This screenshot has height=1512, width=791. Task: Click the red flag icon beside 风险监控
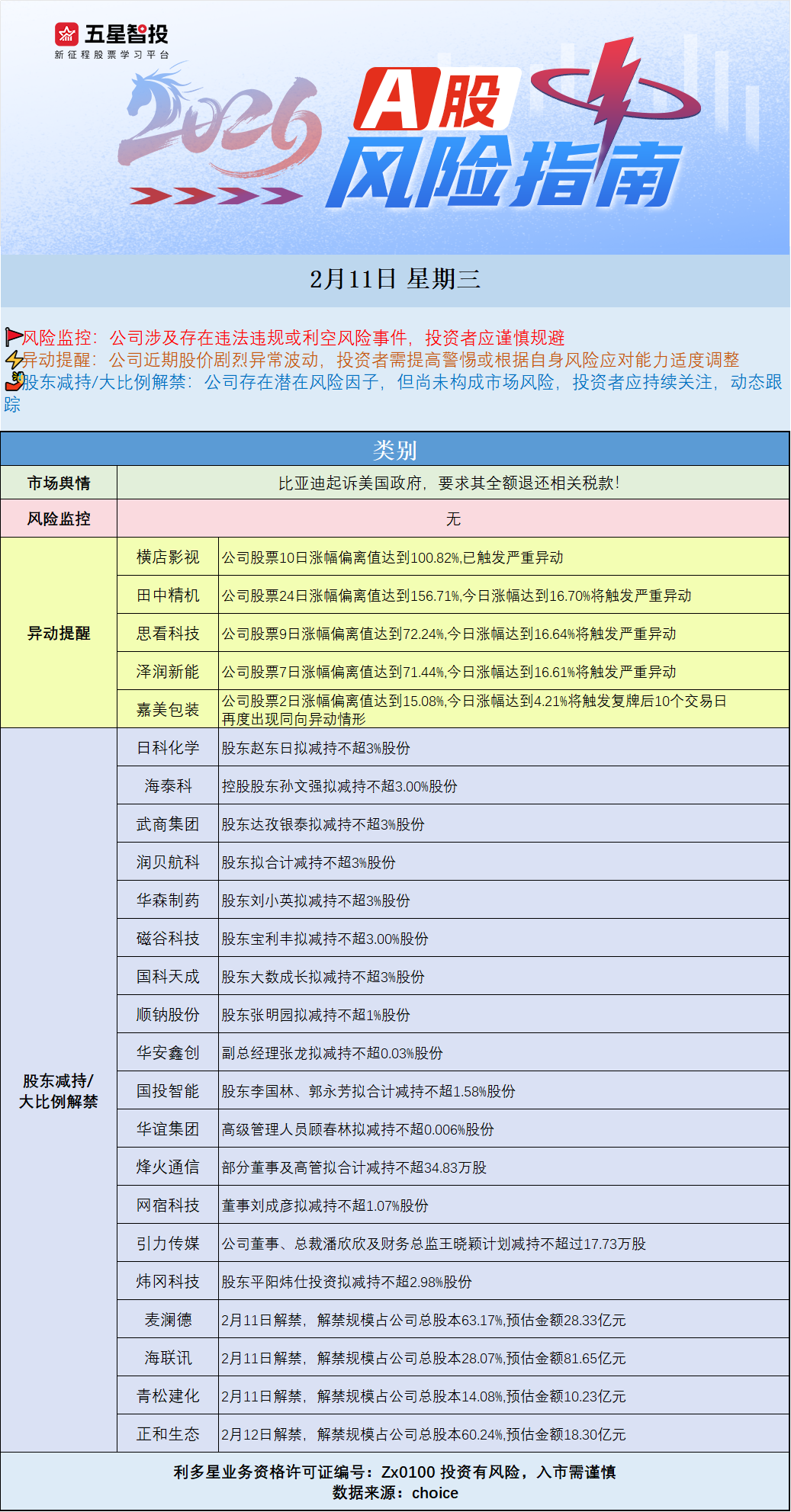pos(13,336)
